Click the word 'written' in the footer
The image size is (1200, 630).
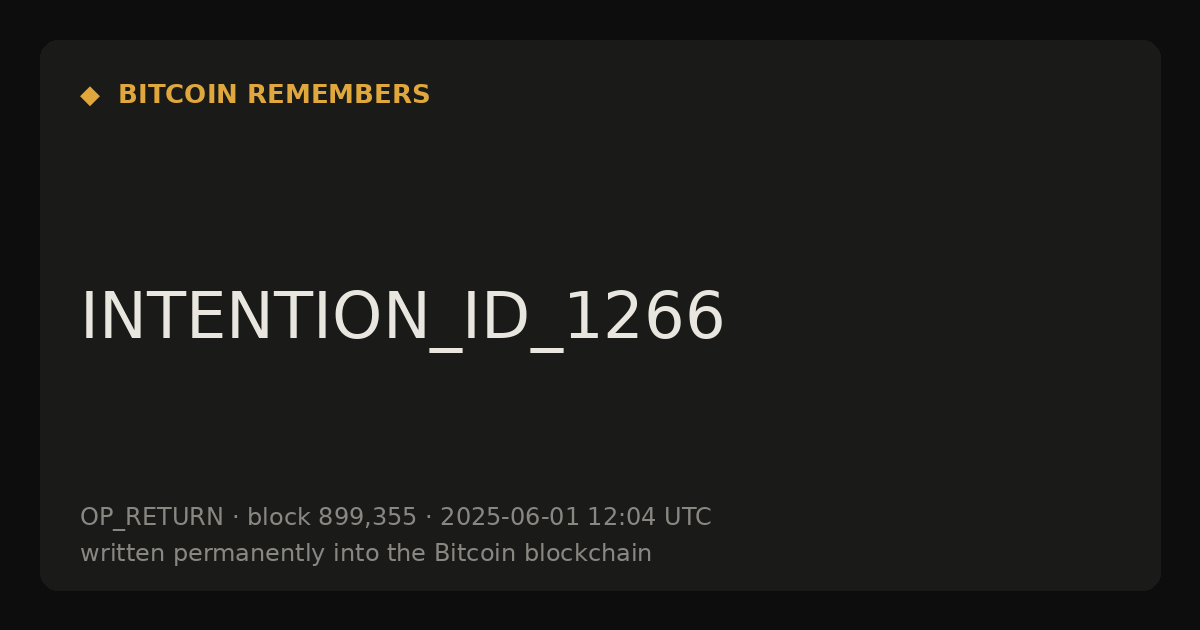[122, 553]
